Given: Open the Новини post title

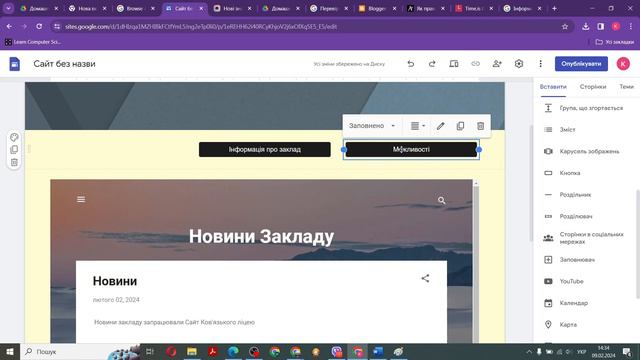Looking at the screenshot, I should click(115, 281).
